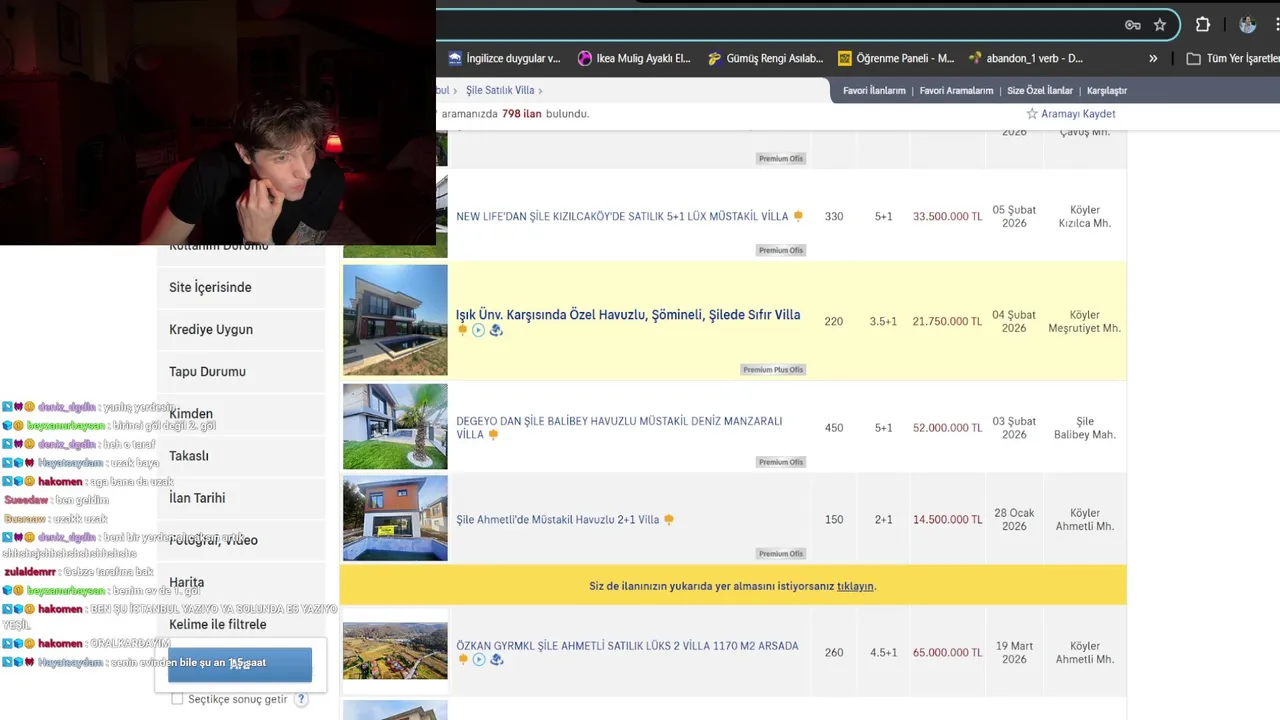Click the Premium Plus Ofis badge

pyautogui.click(x=773, y=370)
